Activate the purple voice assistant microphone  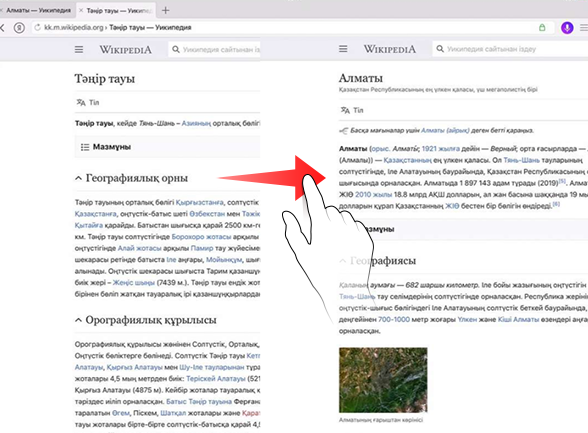[x=567, y=28]
